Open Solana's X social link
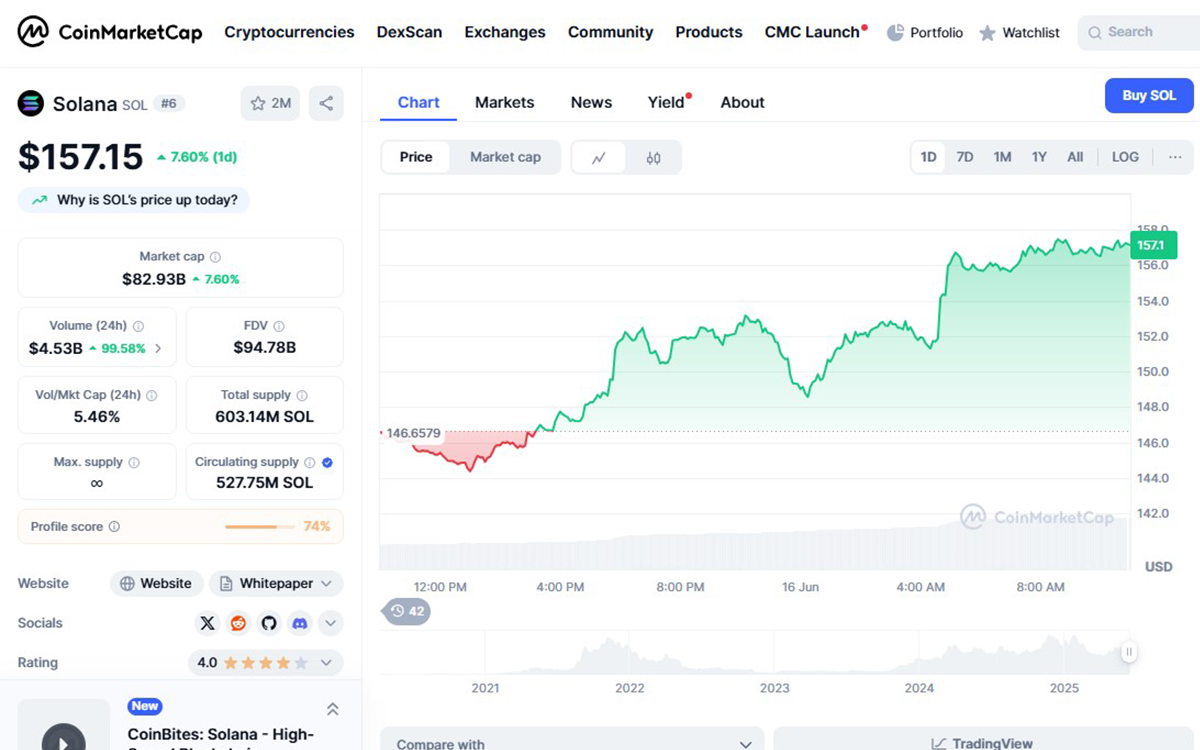1200x750 pixels. pos(207,623)
